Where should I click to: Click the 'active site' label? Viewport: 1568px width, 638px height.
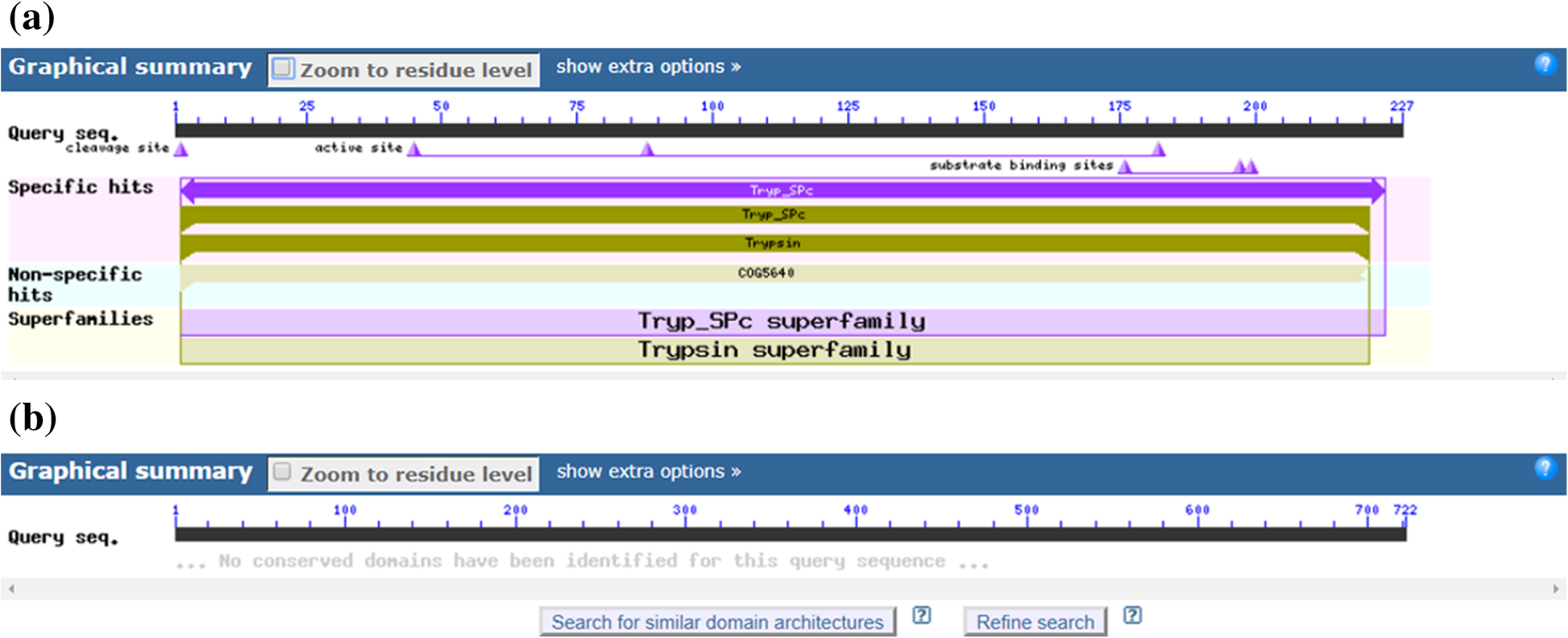click(x=358, y=147)
